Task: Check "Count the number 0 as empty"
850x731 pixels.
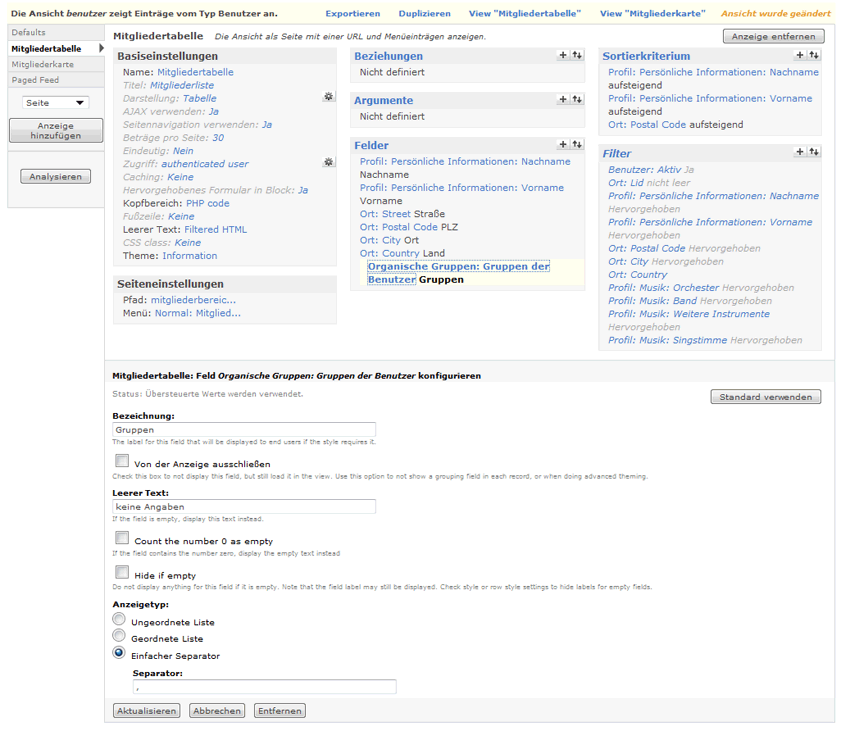Action: [x=122, y=538]
